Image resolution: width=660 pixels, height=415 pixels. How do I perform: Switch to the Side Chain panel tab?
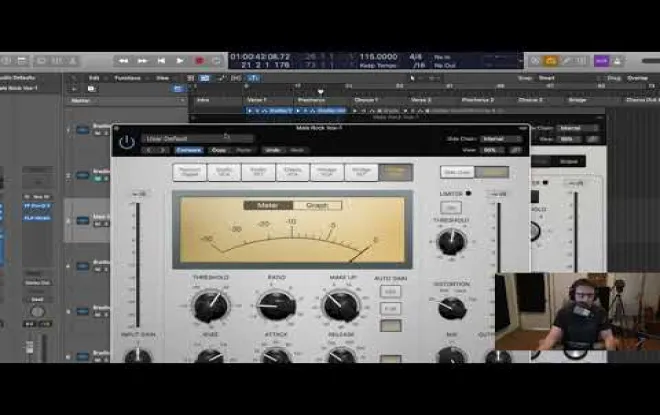point(457,172)
